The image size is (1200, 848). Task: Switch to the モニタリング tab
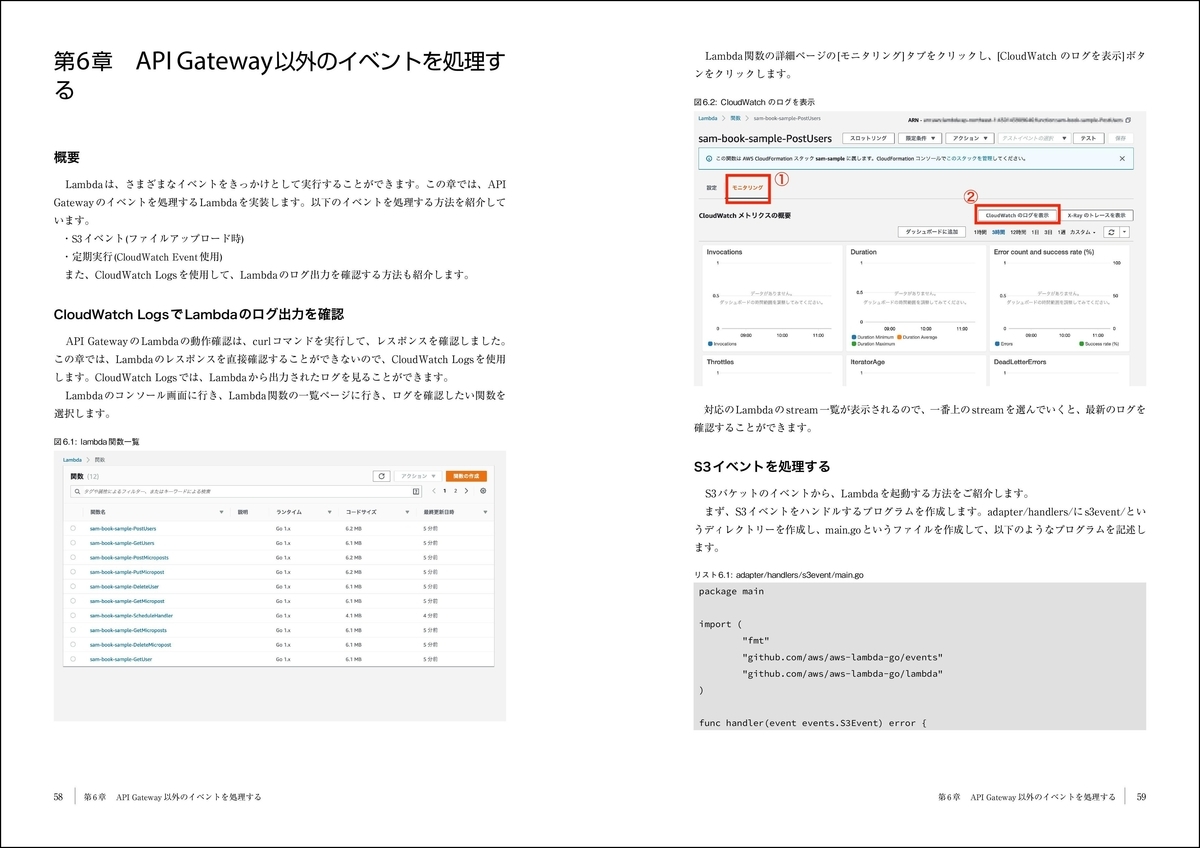click(747, 187)
